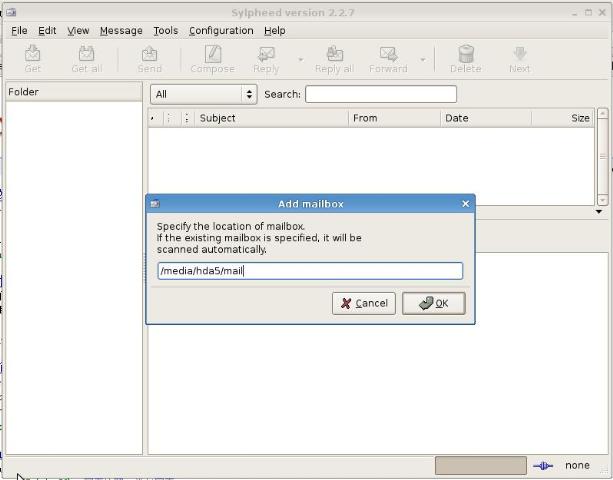This screenshot has width=613, height=480.
Task: Open the Edit menu
Action: [47, 30]
